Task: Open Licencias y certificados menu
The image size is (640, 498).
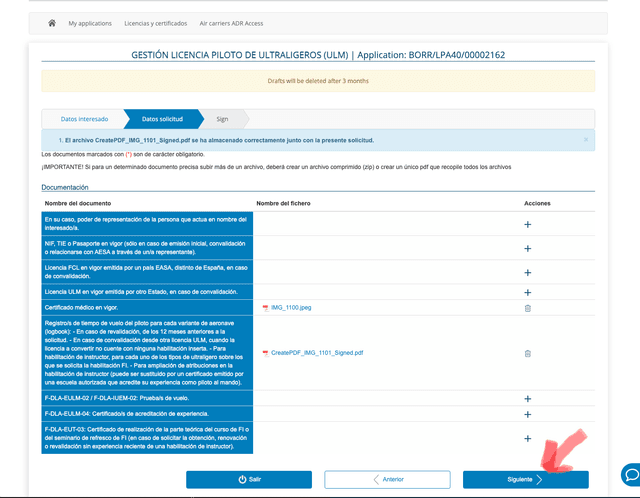Action: click(x=156, y=24)
